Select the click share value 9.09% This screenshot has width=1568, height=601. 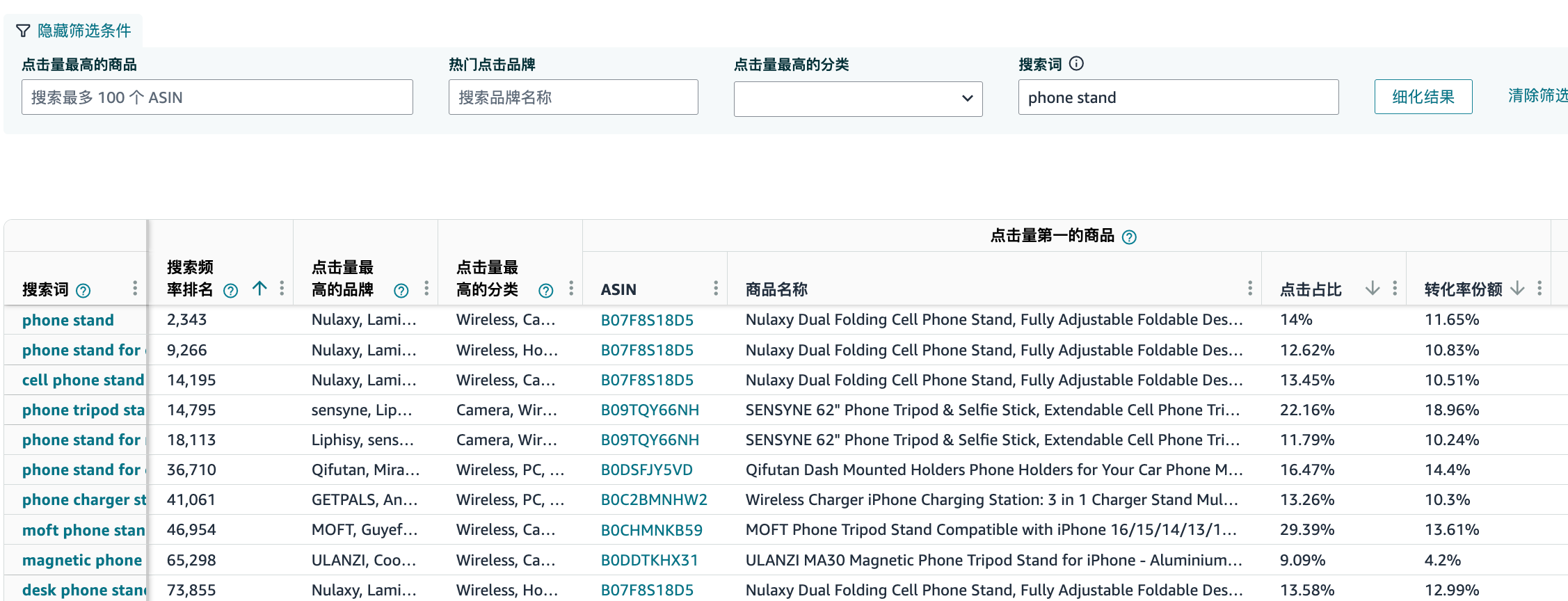pos(1302,560)
